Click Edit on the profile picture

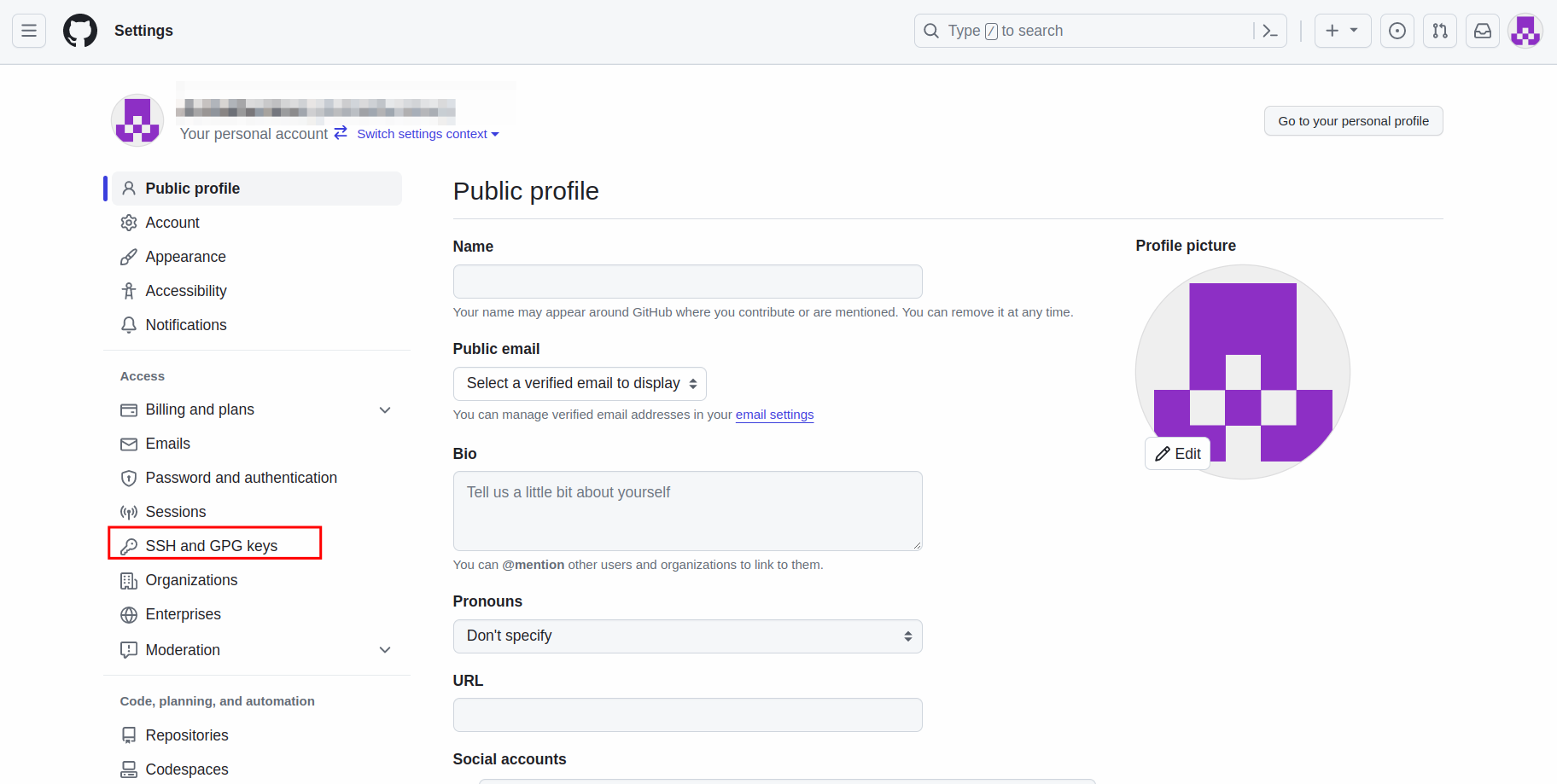pos(1177,454)
